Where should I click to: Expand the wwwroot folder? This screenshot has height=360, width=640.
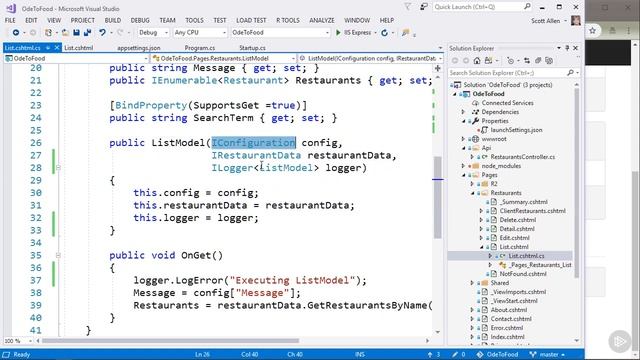click(x=463, y=139)
